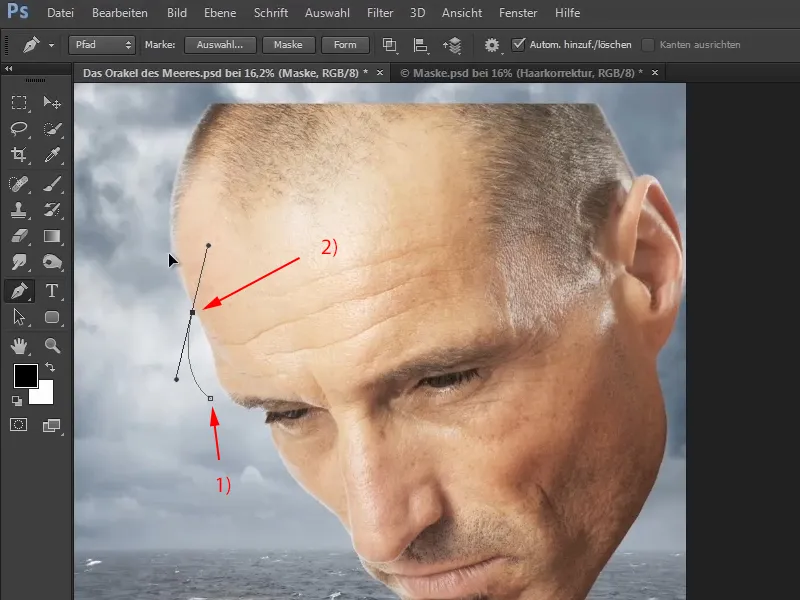The height and width of the screenshot is (600, 800).
Task: Click the white background color swatch
Action: click(45, 396)
